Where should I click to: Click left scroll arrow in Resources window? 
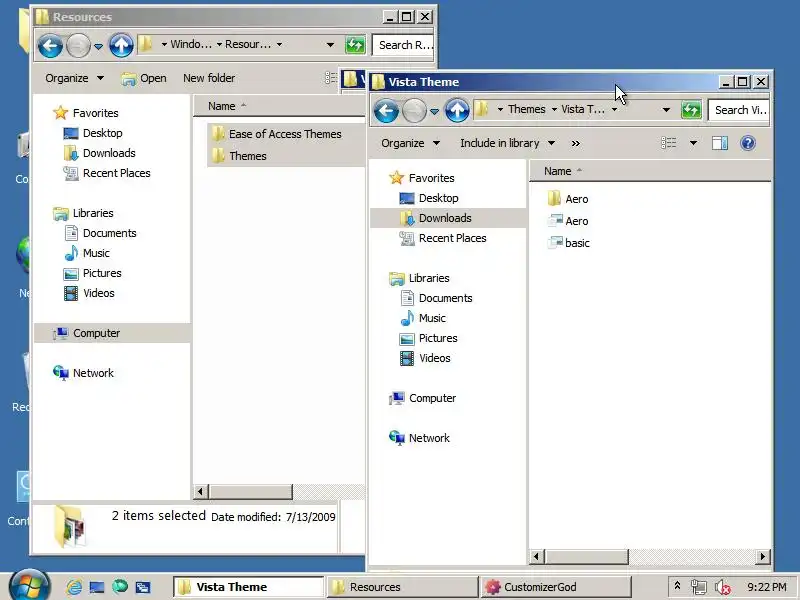[x=200, y=492]
